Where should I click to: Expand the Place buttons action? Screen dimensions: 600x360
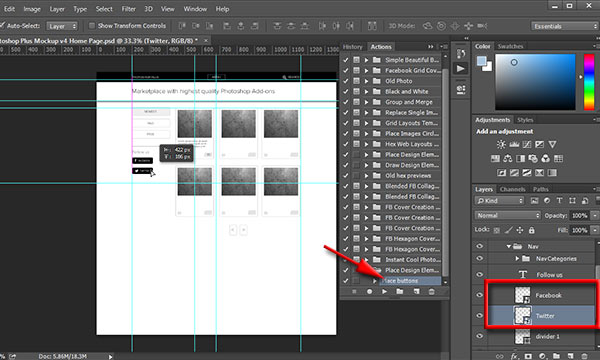tap(375, 281)
